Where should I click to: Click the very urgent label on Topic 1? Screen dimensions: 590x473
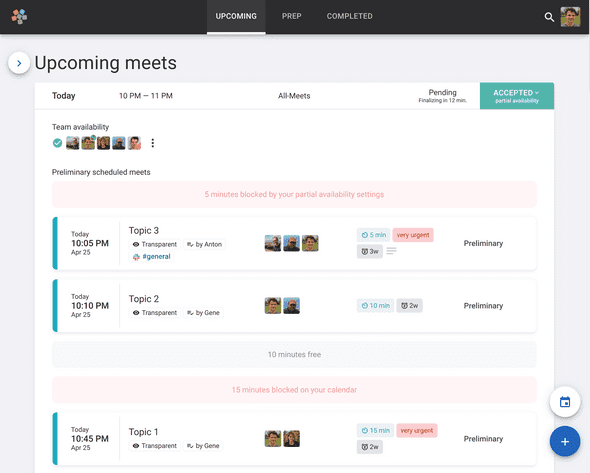[x=417, y=430]
